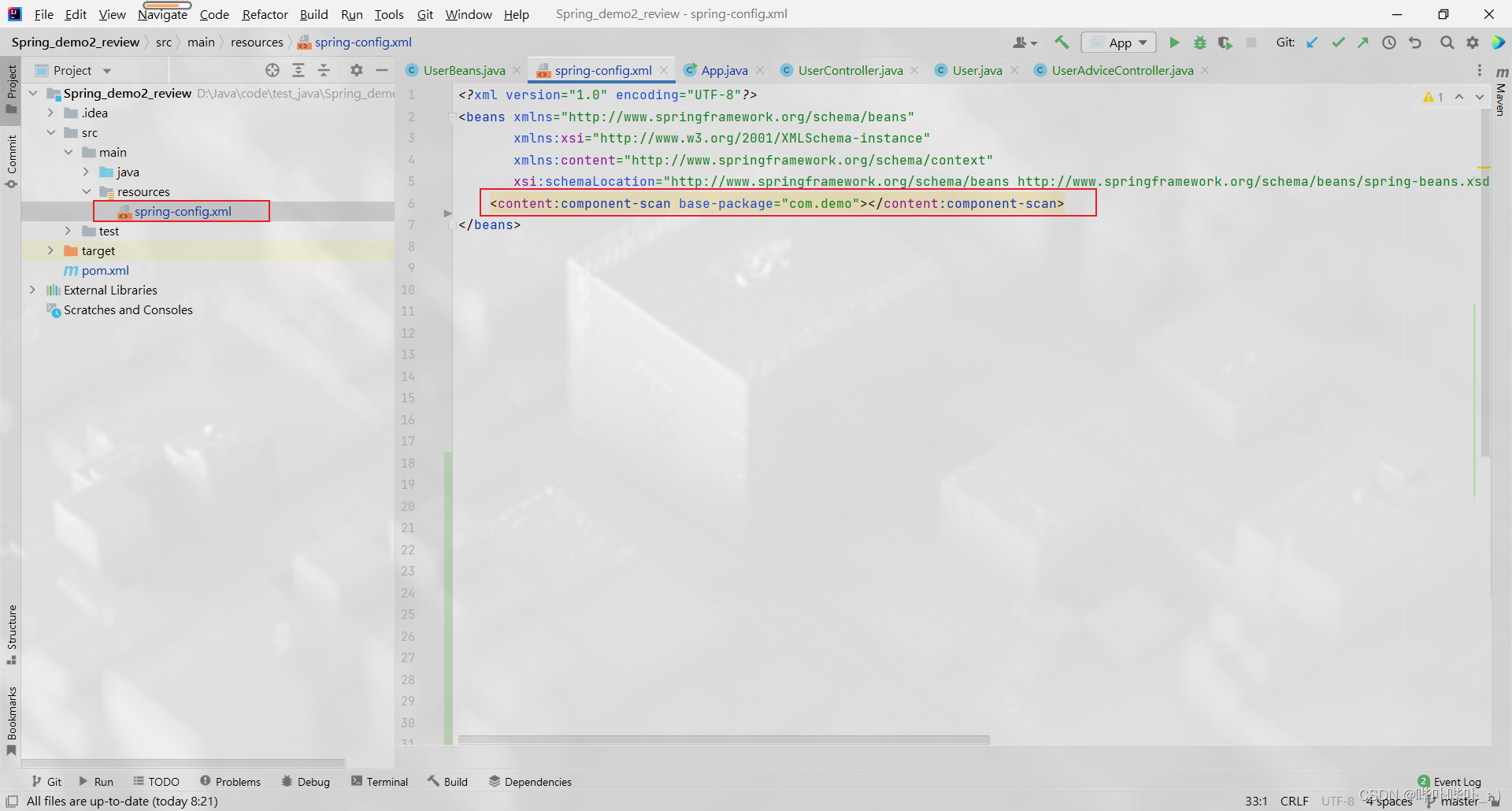The height and width of the screenshot is (811, 1512).
Task: Click the editor vertical scrollbar
Action: click(x=1485, y=283)
